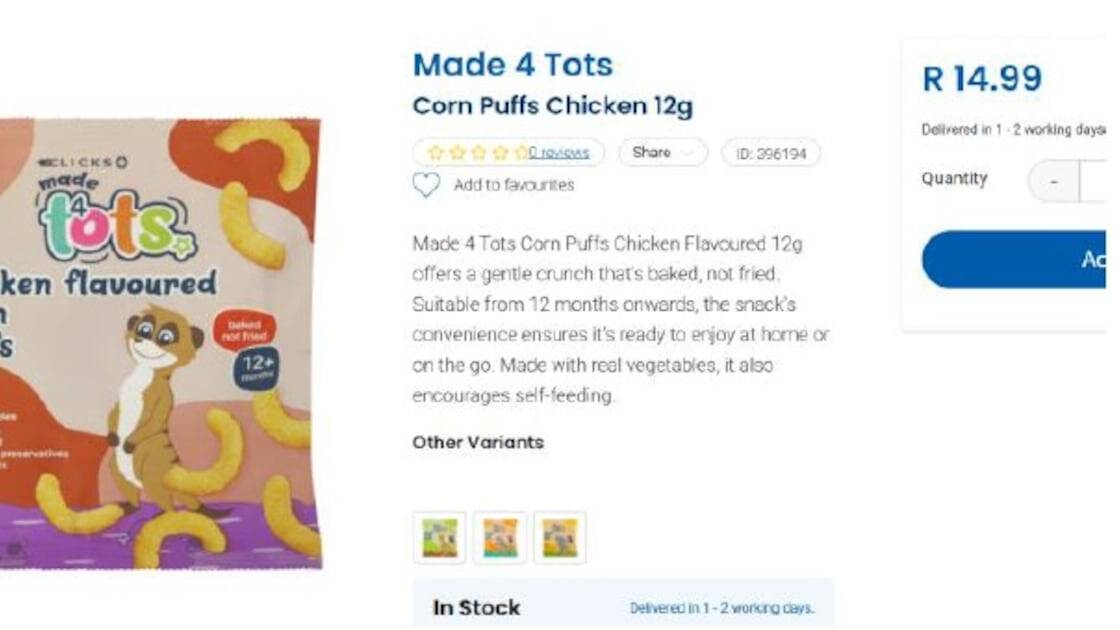
Task: Open the Made 4 Tots brand link
Action: [x=512, y=65]
